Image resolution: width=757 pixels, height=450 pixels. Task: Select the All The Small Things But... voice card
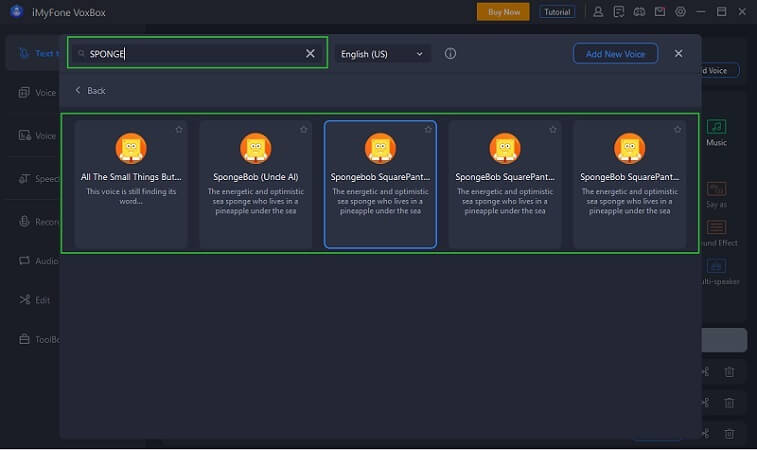tap(131, 184)
